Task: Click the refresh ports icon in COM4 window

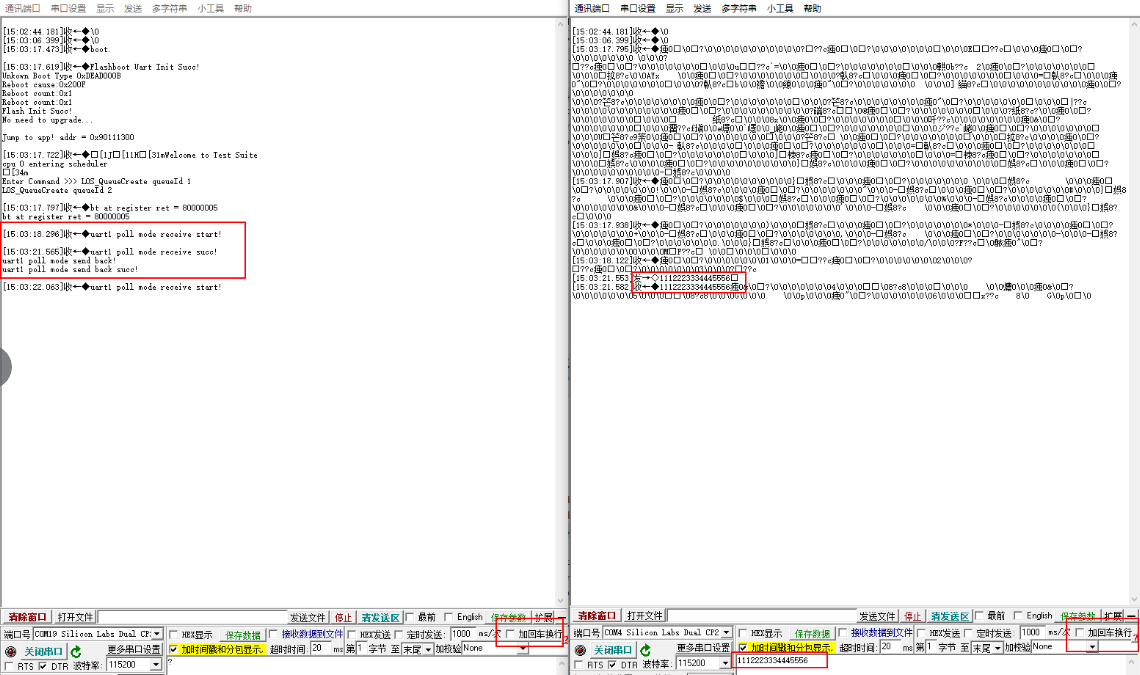Action: click(x=646, y=651)
